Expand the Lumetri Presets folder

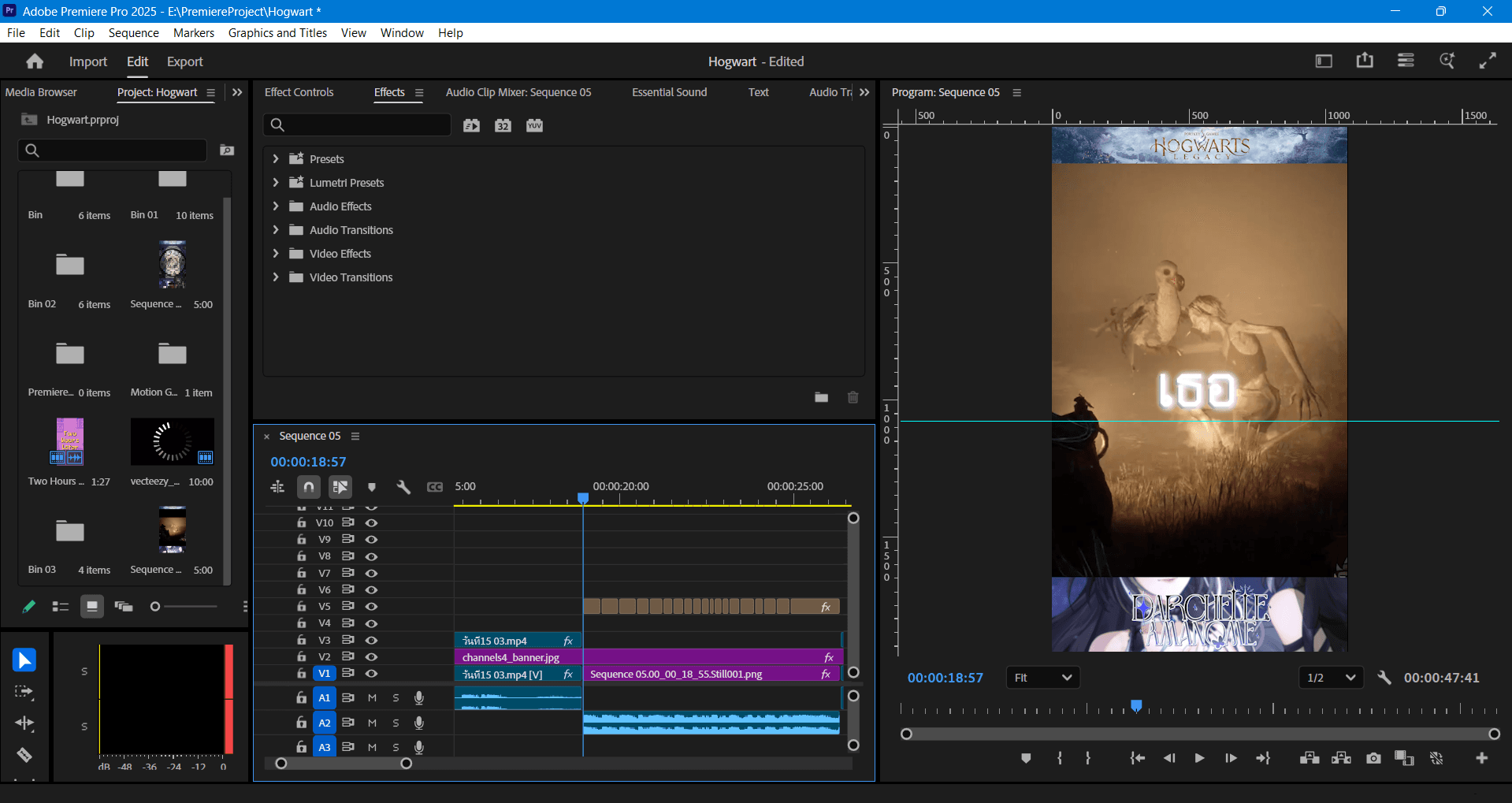[x=276, y=183]
